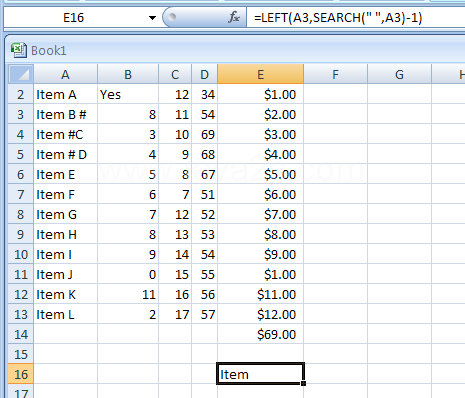Image resolution: width=465 pixels, height=398 pixels.
Task: Select column F header
Action: click(335, 74)
